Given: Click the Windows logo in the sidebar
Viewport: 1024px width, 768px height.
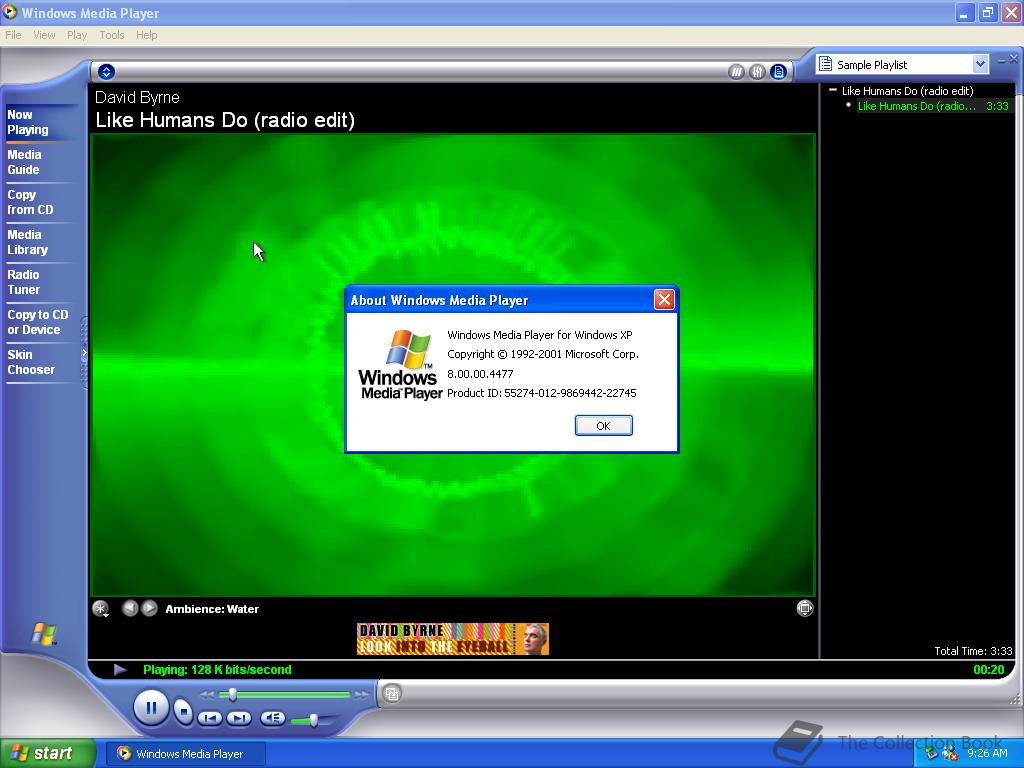Looking at the screenshot, I should 44,633.
